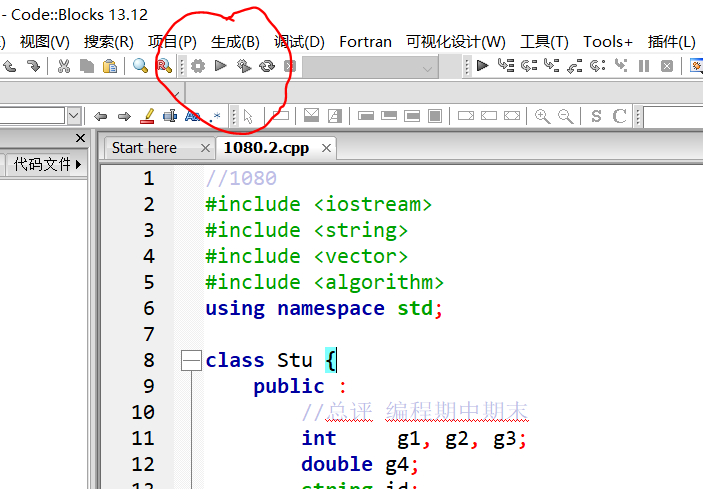Click the Step into instruction icon

621,66
